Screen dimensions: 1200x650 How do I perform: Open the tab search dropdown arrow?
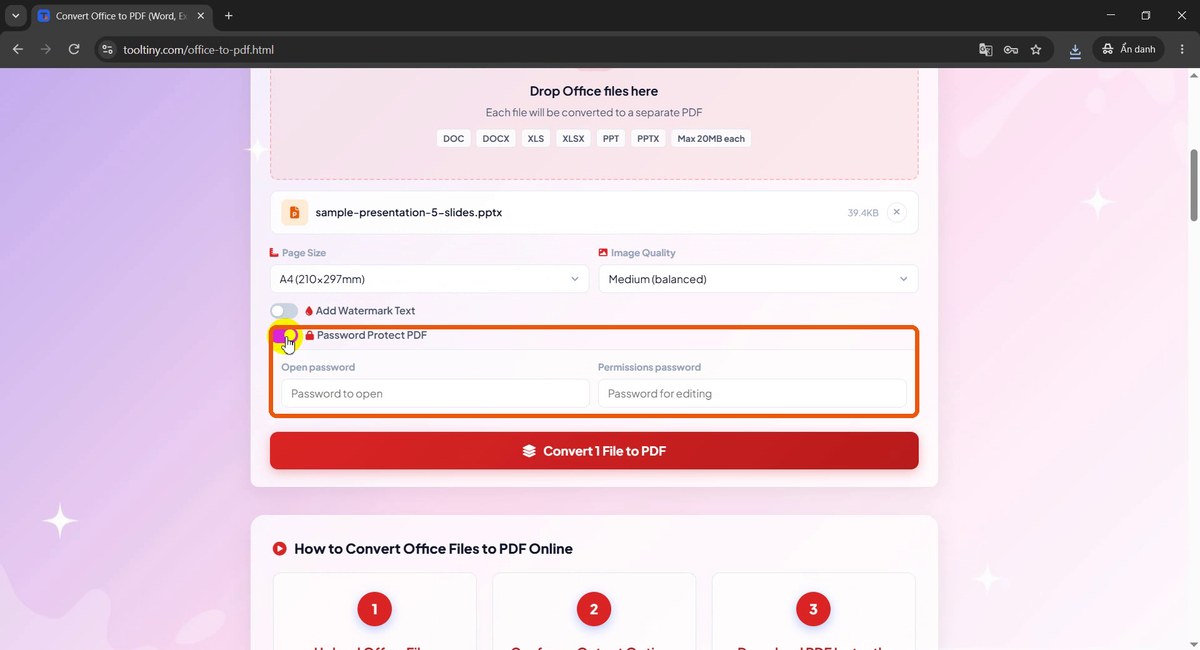pyautogui.click(x=16, y=16)
